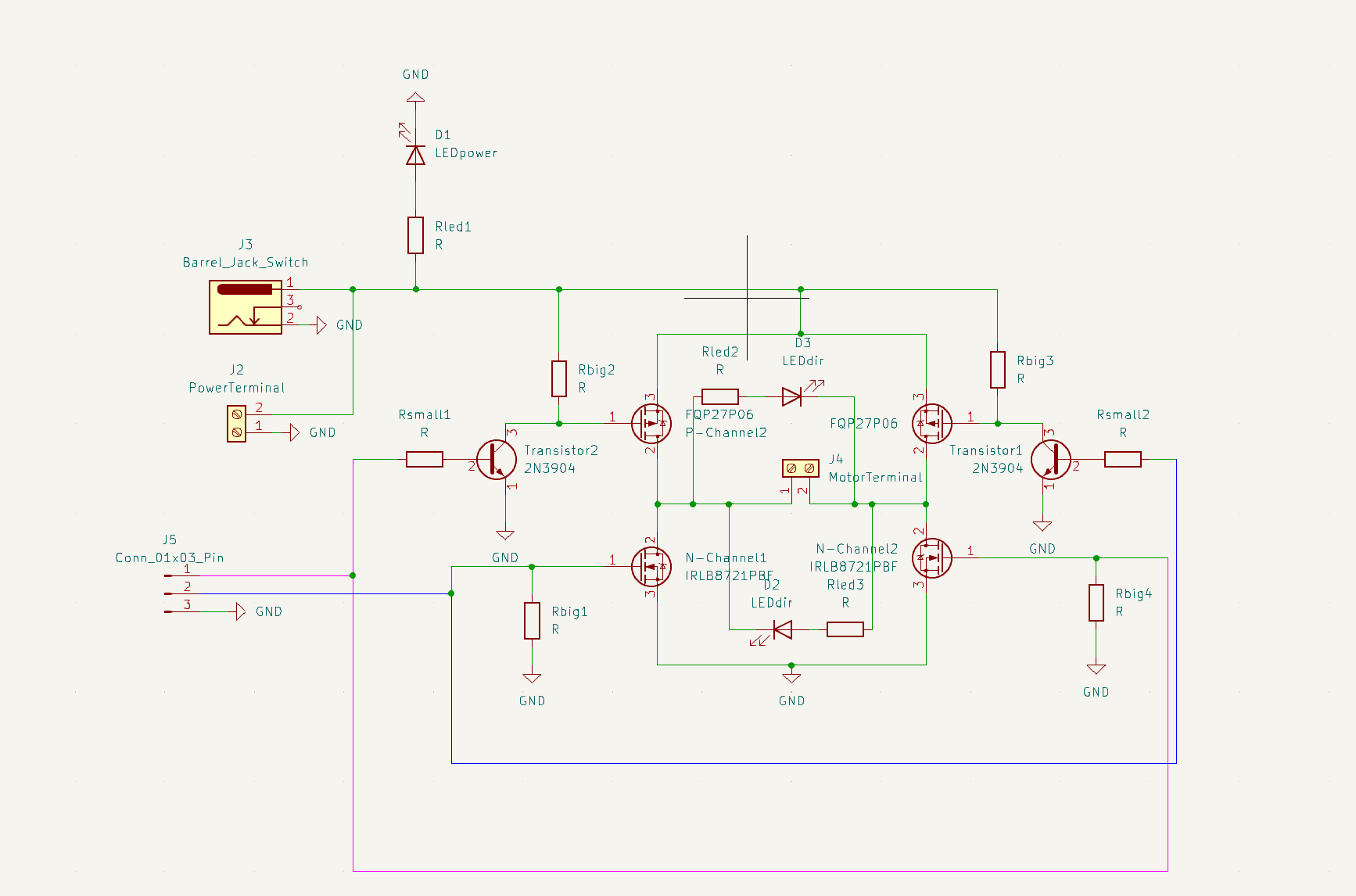This screenshot has width=1356, height=896.
Task: Select the Rled1 resistor symbol
Action: (415, 235)
